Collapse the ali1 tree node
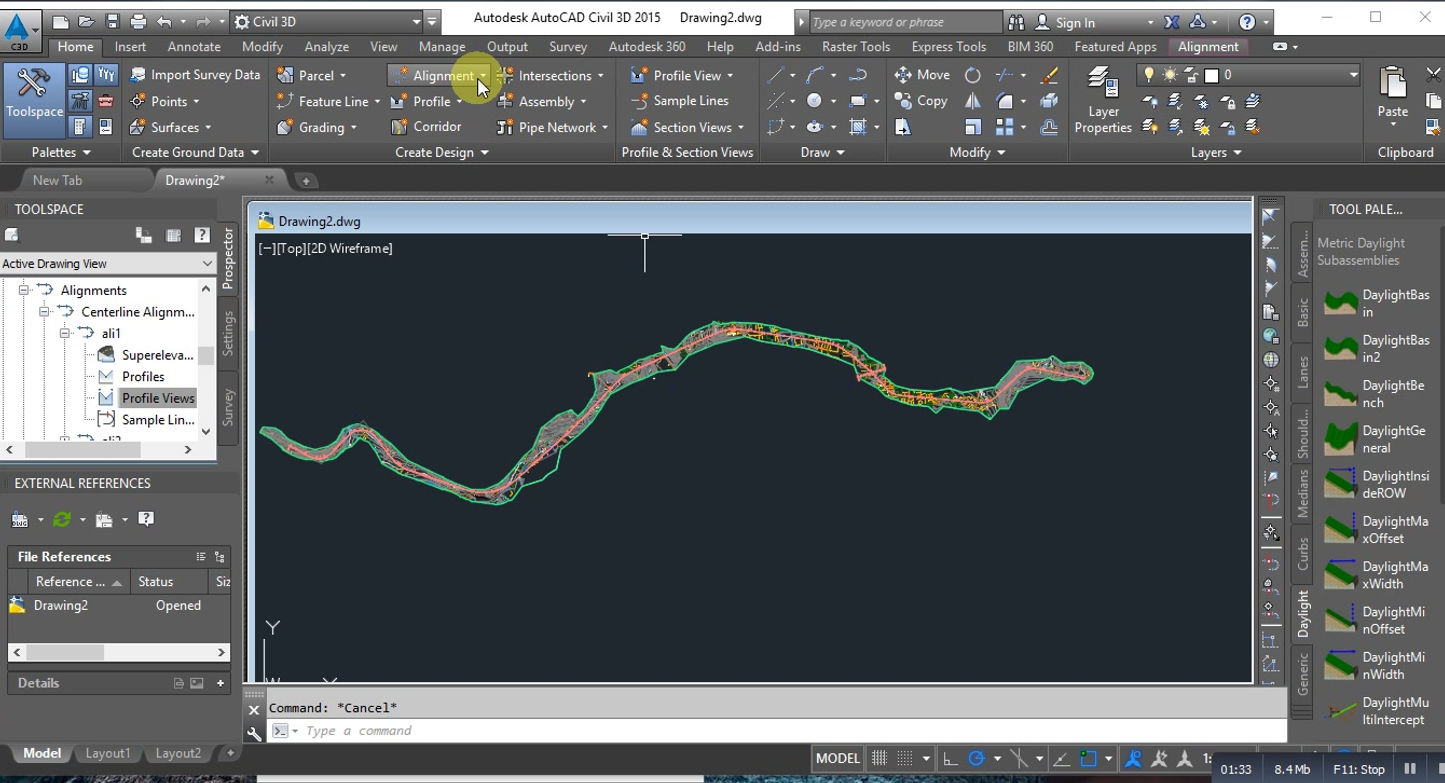 click(65, 333)
